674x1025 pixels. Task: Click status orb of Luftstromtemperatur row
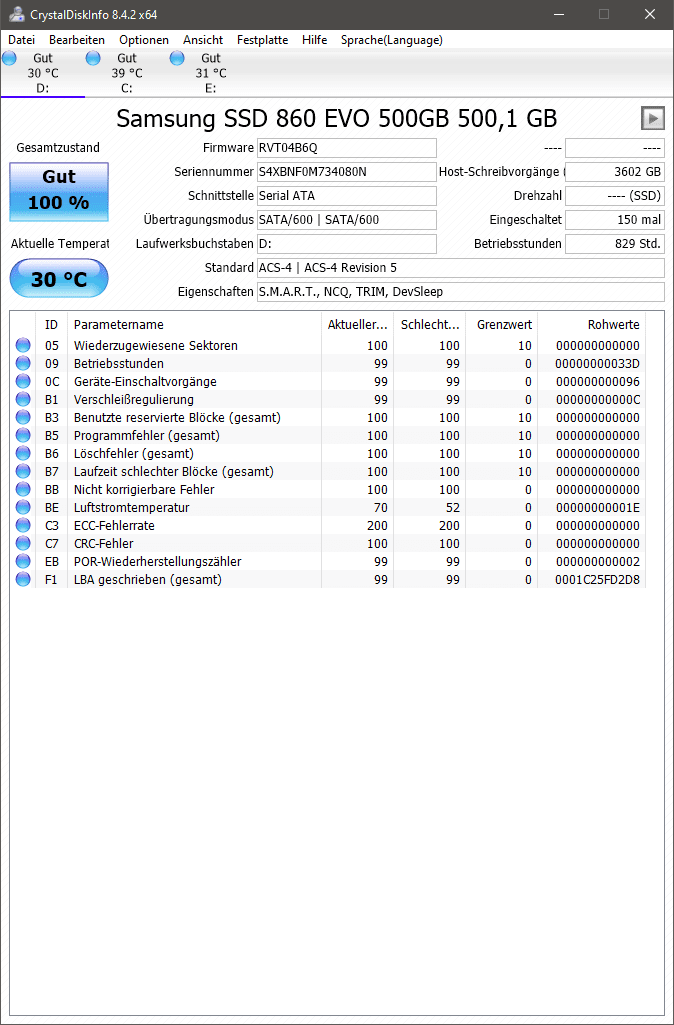point(23,507)
